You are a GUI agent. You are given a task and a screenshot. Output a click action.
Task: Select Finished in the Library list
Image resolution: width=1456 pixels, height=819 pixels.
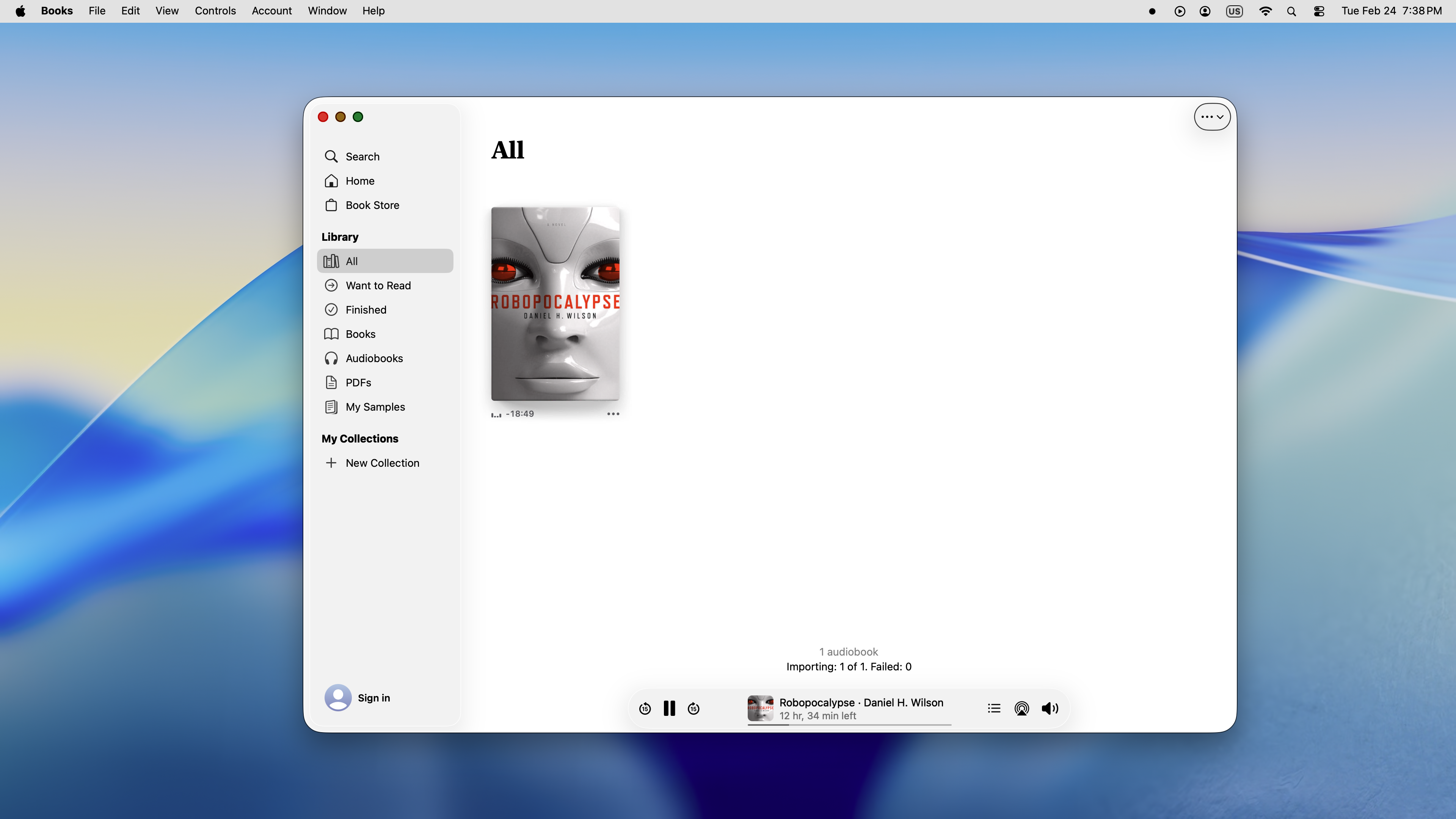click(x=365, y=309)
